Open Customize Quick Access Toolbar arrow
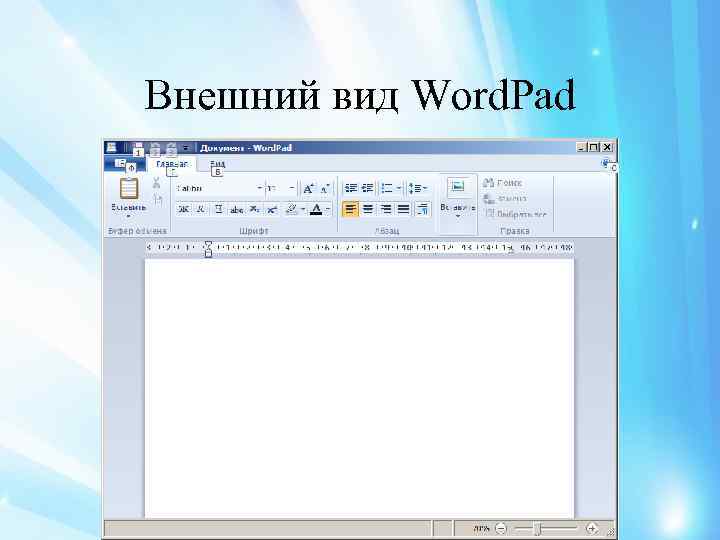The height and width of the screenshot is (540, 720). coord(186,148)
